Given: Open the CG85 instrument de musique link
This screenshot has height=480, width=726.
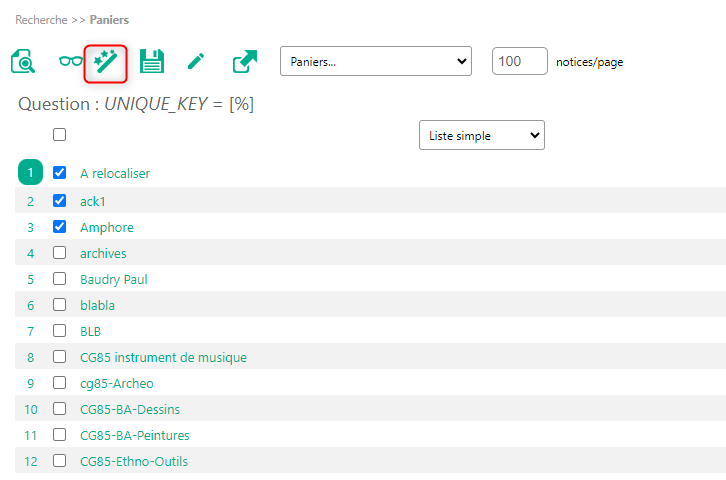Looking at the screenshot, I should 163,357.
